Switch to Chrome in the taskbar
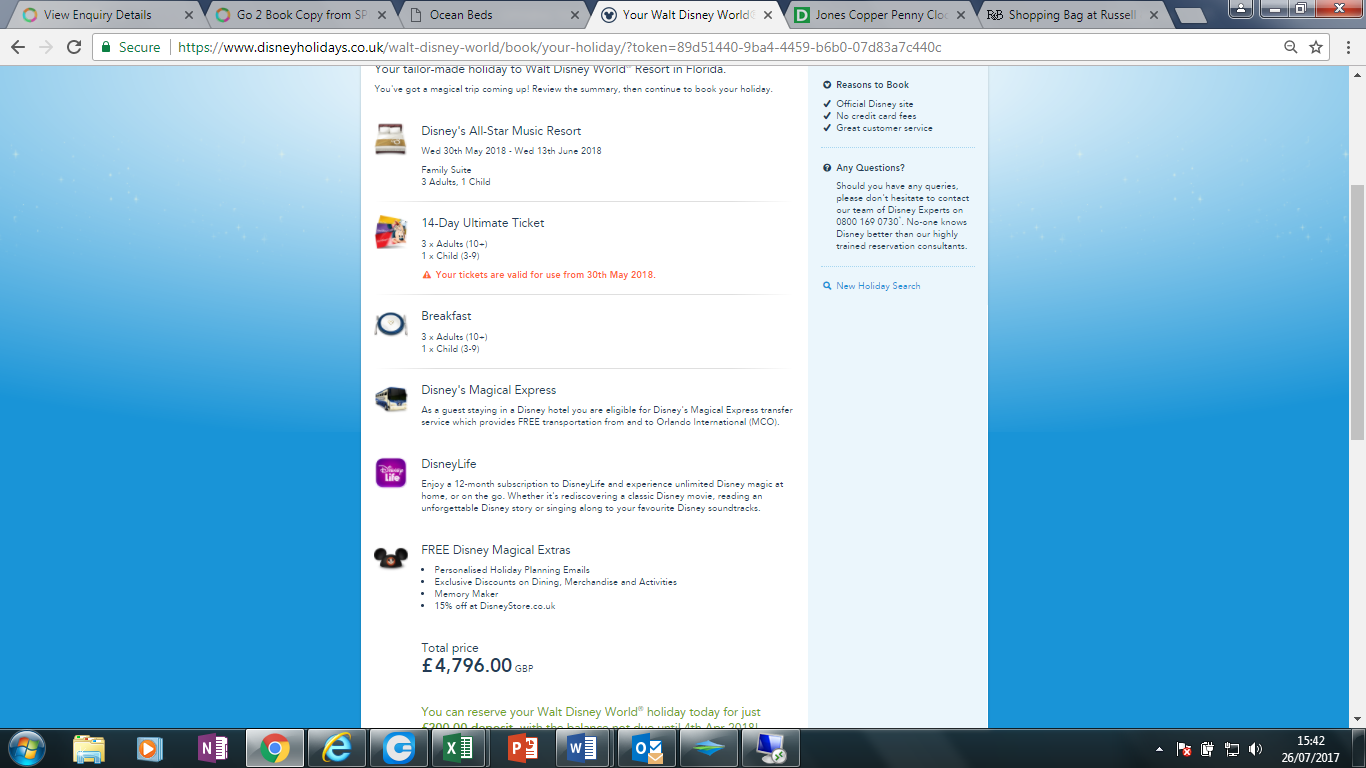The height and width of the screenshot is (768, 1366). pos(275,748)
